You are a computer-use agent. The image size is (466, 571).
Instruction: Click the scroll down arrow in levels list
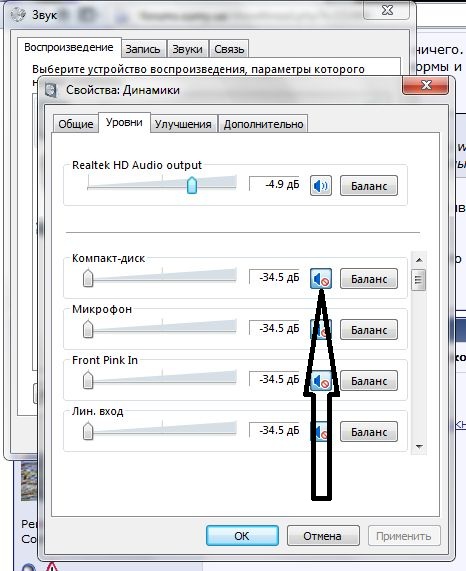419,447
